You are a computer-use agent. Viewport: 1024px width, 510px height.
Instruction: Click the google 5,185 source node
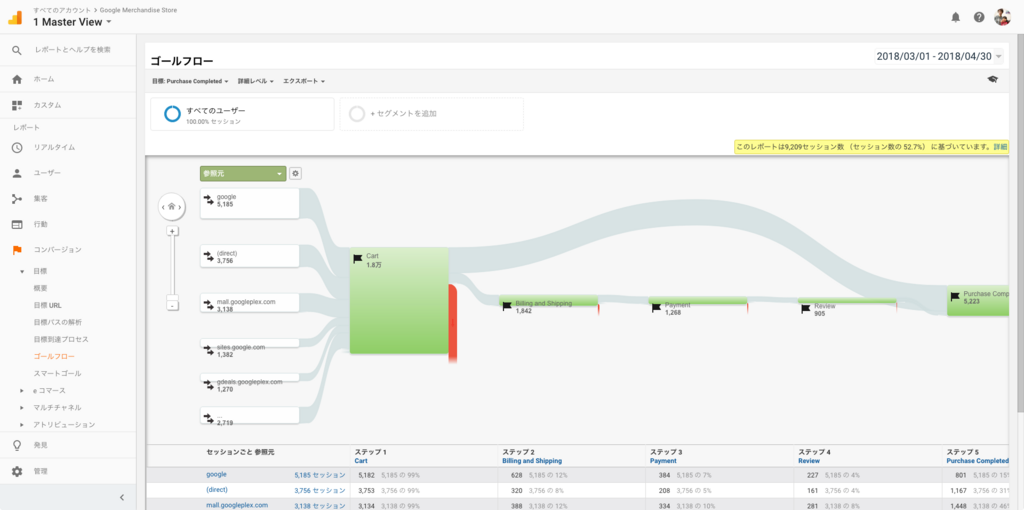coord(249,204)
